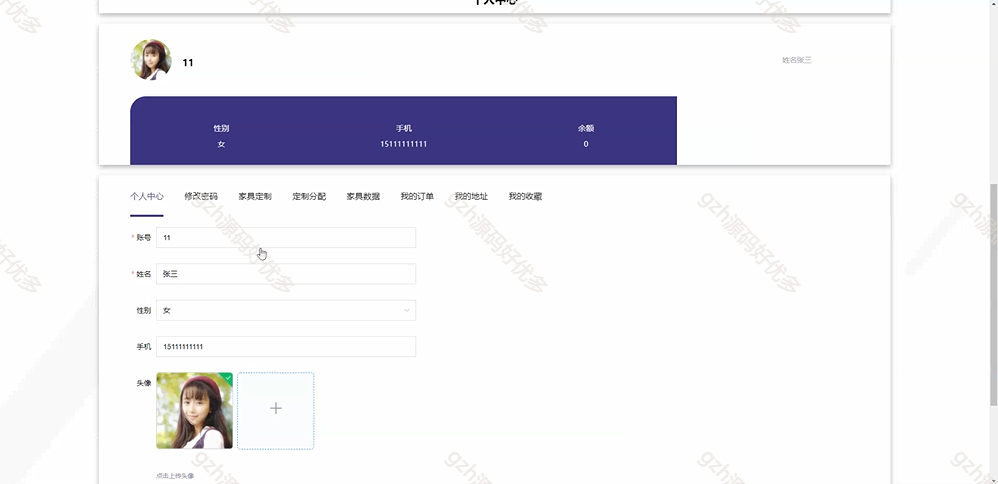The image size is (998, 484).
Task: Switch to the 我的地址 tab
Action: [x=471, y=196]
